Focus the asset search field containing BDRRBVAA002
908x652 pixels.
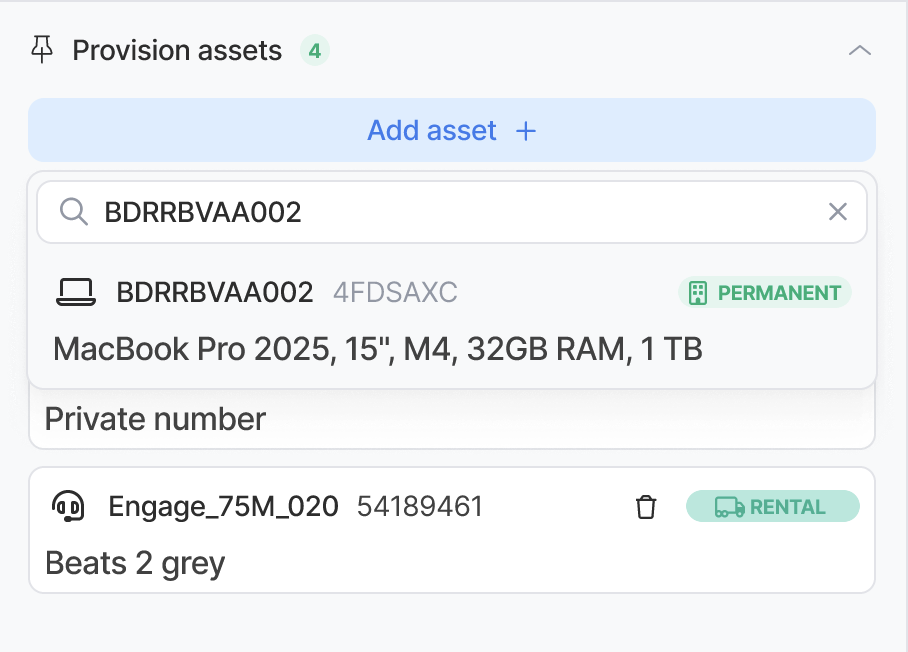pos(450,212)
